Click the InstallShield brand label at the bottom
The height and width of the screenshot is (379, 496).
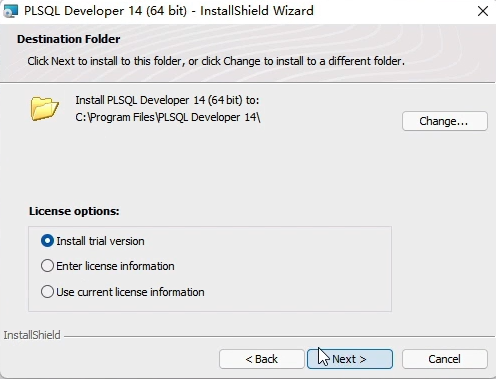32,335
